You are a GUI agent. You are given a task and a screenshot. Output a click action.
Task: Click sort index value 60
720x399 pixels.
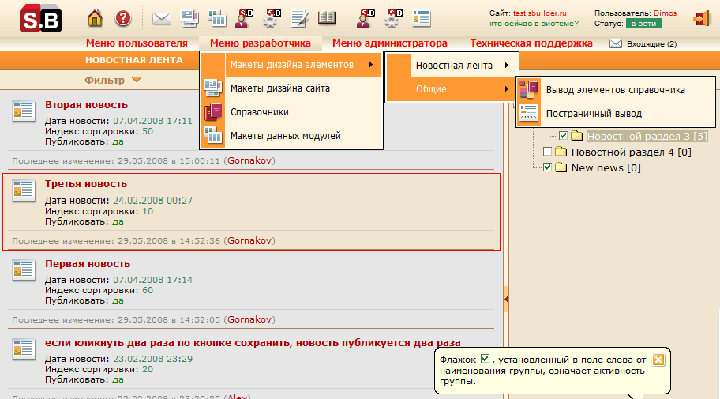147,290
